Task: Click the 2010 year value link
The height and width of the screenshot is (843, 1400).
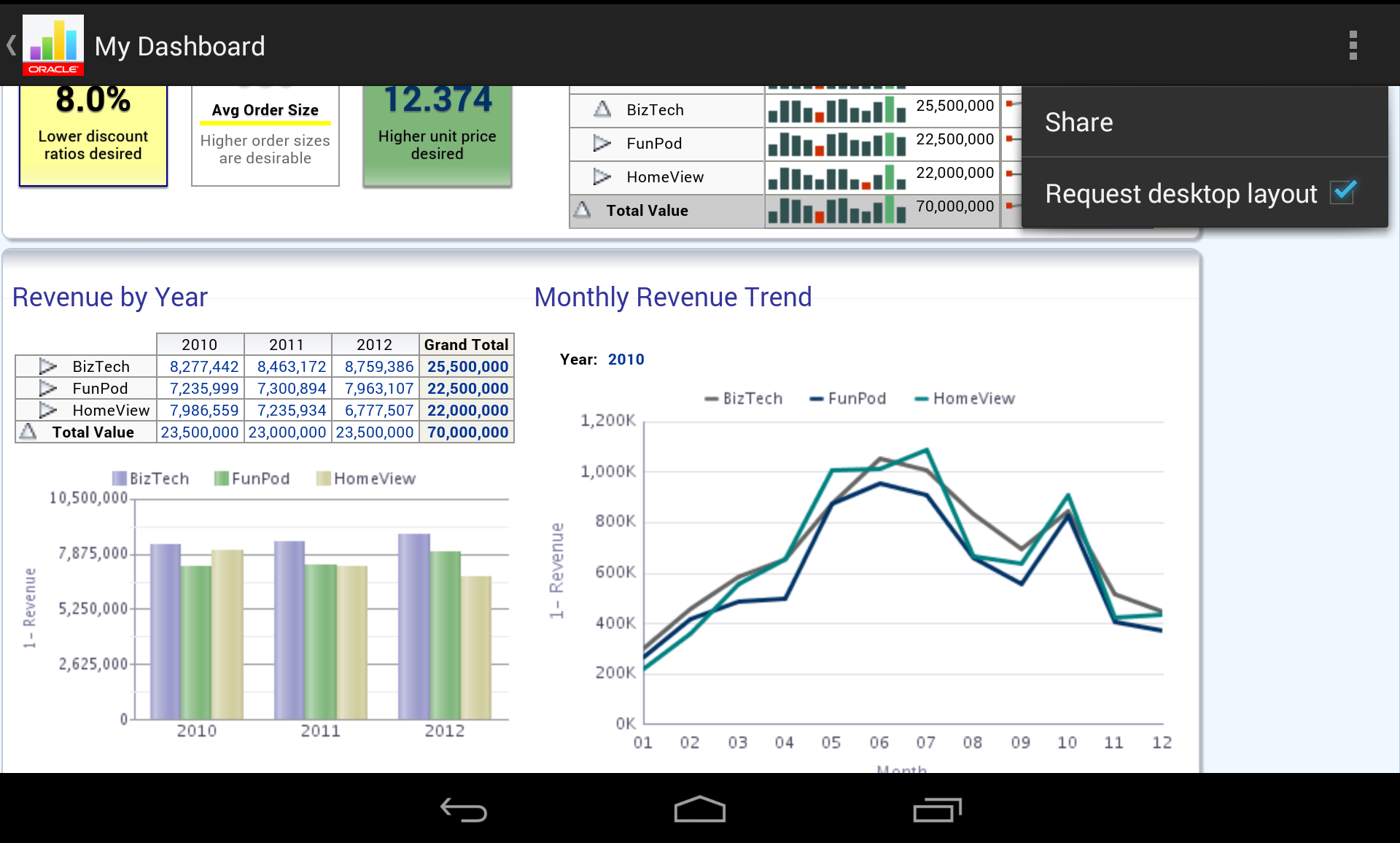Action: (x=626, y=359)
